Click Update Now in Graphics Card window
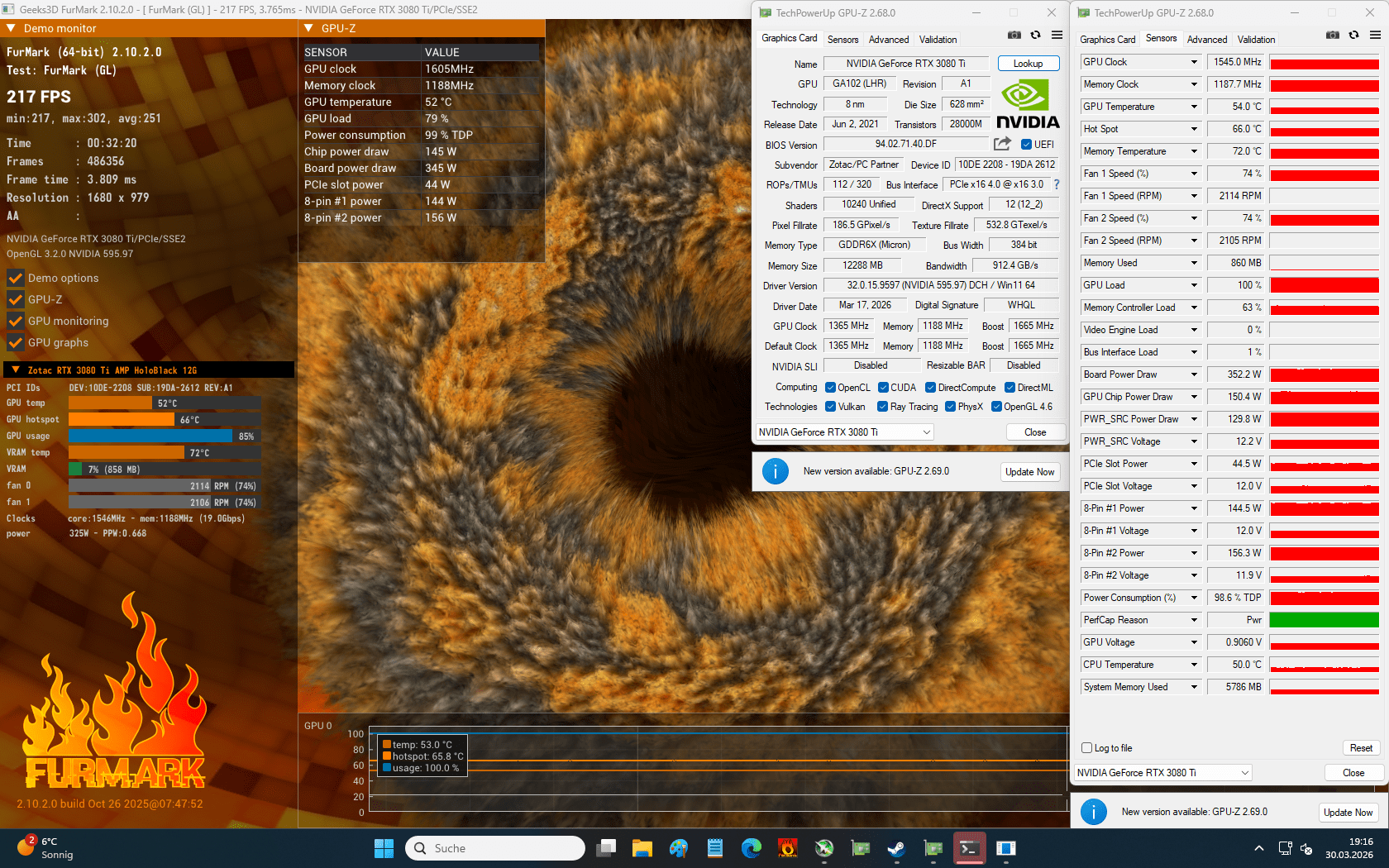Image resolution: width=1389 pixels, height=868 pixels. (1029, 472)
